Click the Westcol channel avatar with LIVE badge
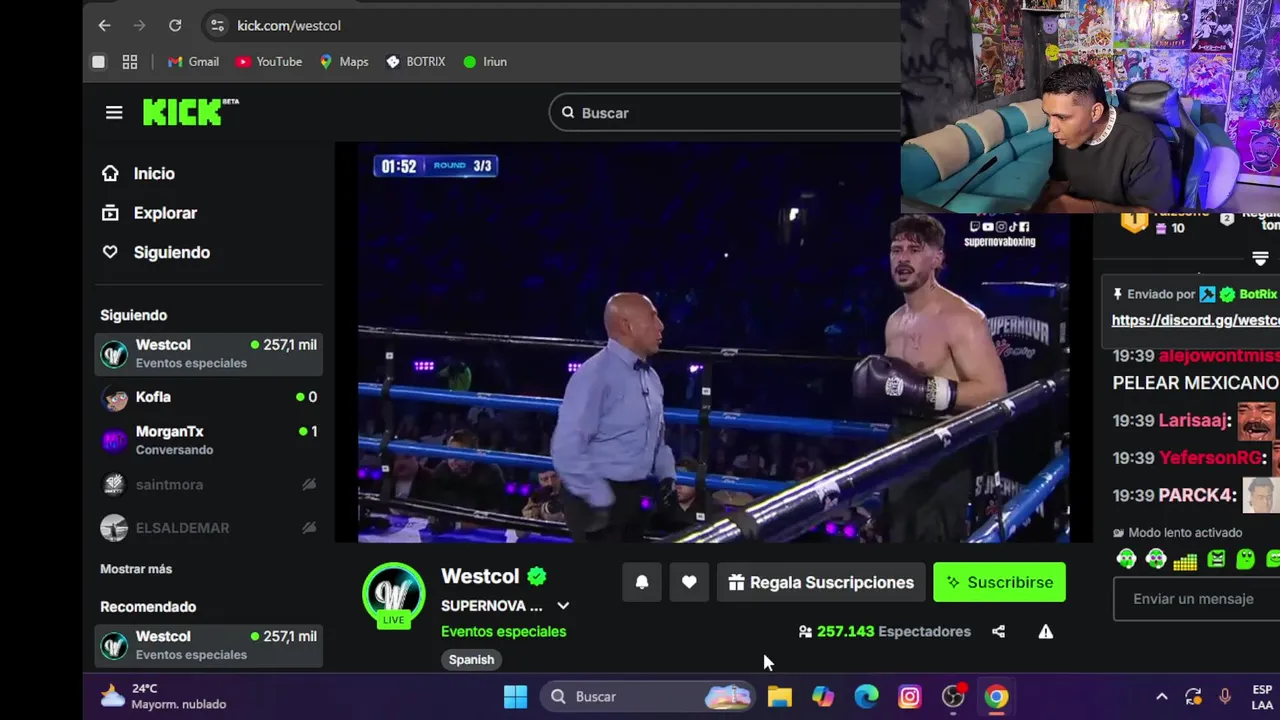 click(393, 594)
